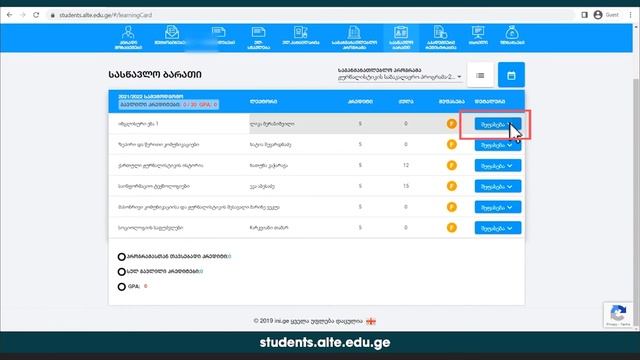The height and width of the screenshot is (360, 640).
Task: Click the score value 15
Action: pyautogui.click(x=405, y=186)
